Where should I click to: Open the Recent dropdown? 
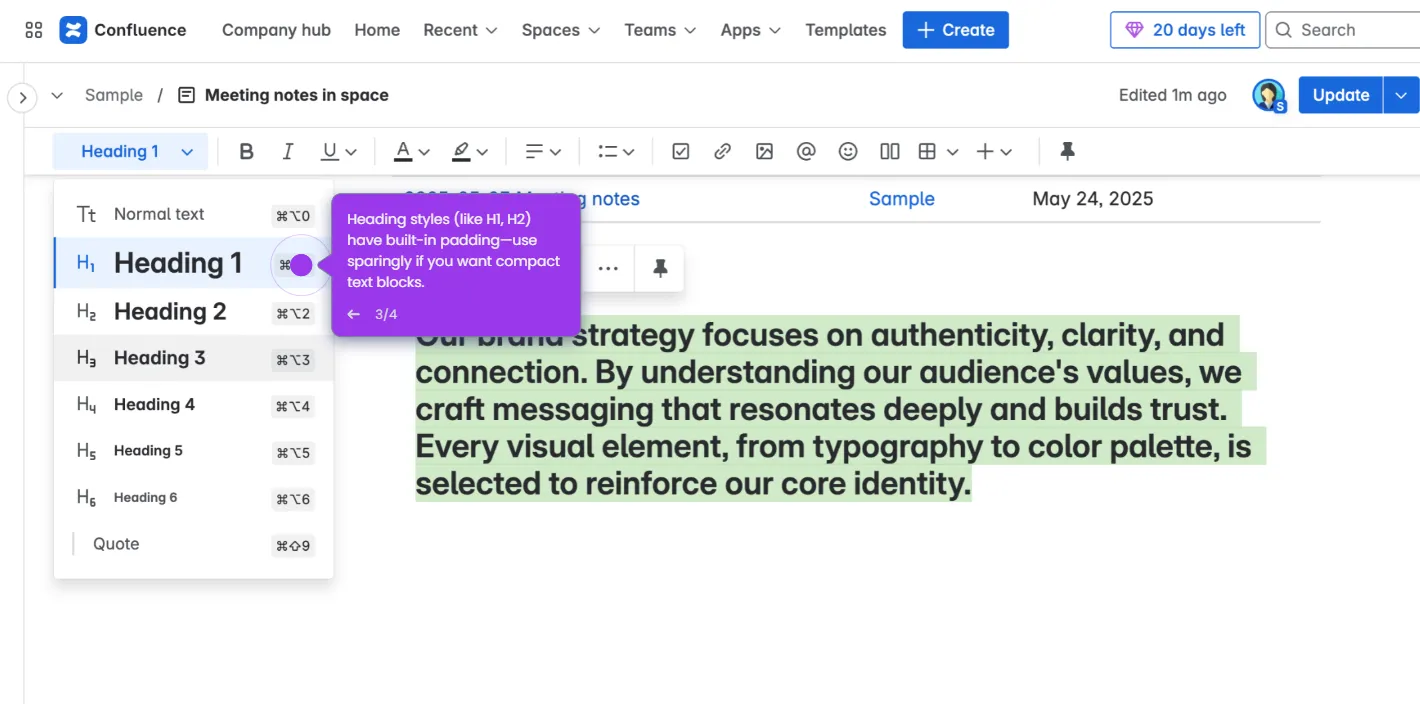click(460, 30)
